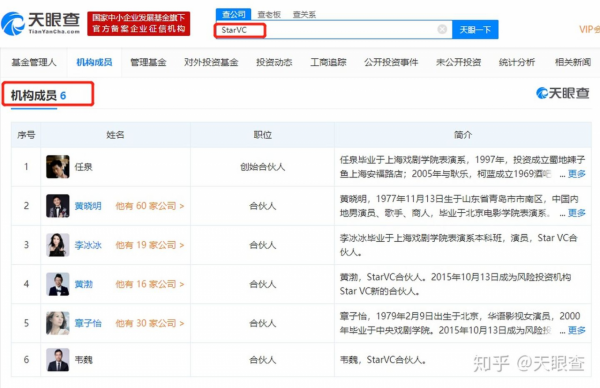The width and height of the screenshot is (600, 388).
Task: Click the VIP会员 link at the header edge
Action: 589,29
